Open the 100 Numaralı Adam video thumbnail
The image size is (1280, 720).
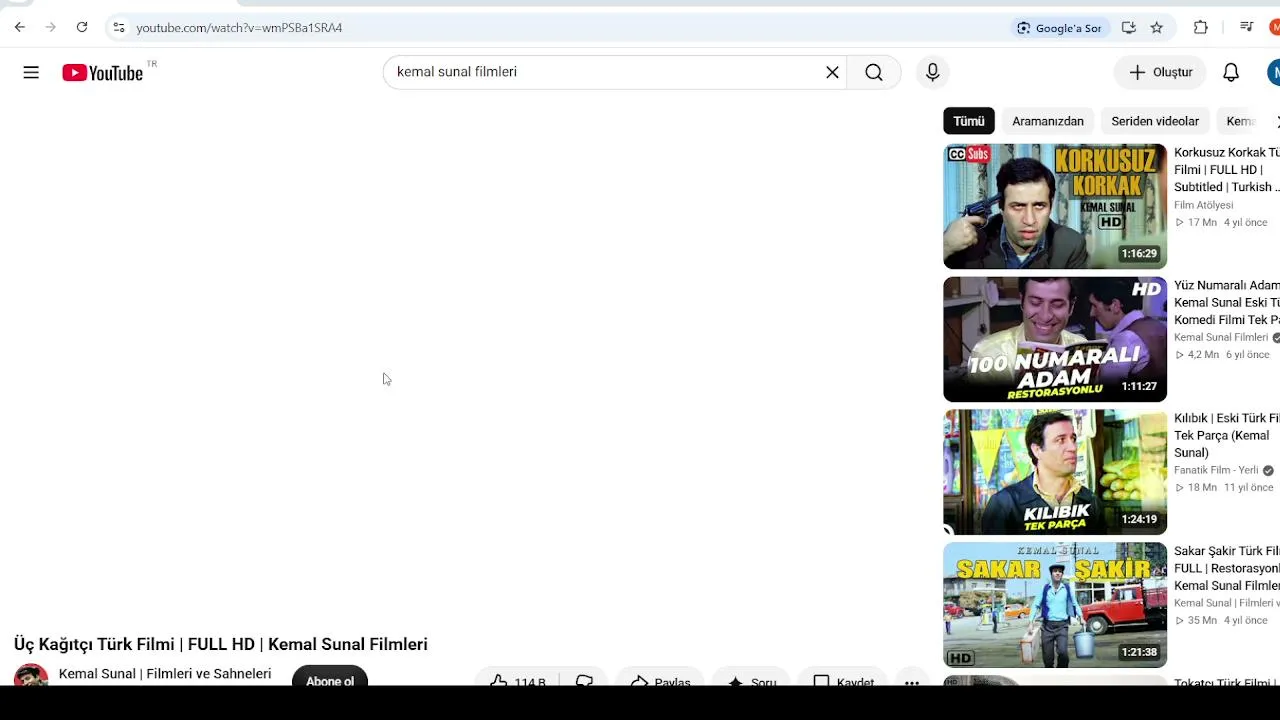tap(1055, 339)
